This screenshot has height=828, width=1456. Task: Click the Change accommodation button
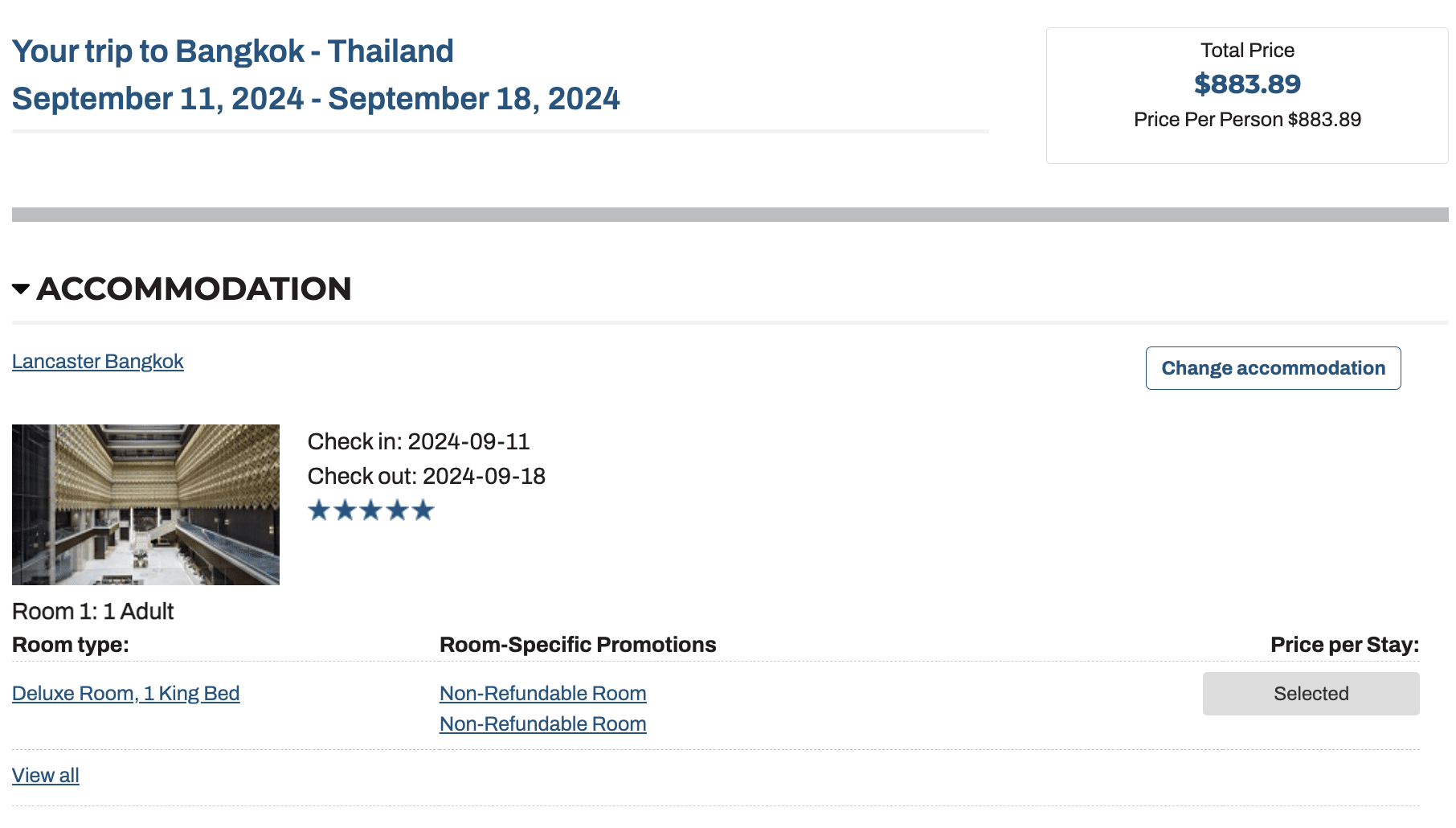1273,368
